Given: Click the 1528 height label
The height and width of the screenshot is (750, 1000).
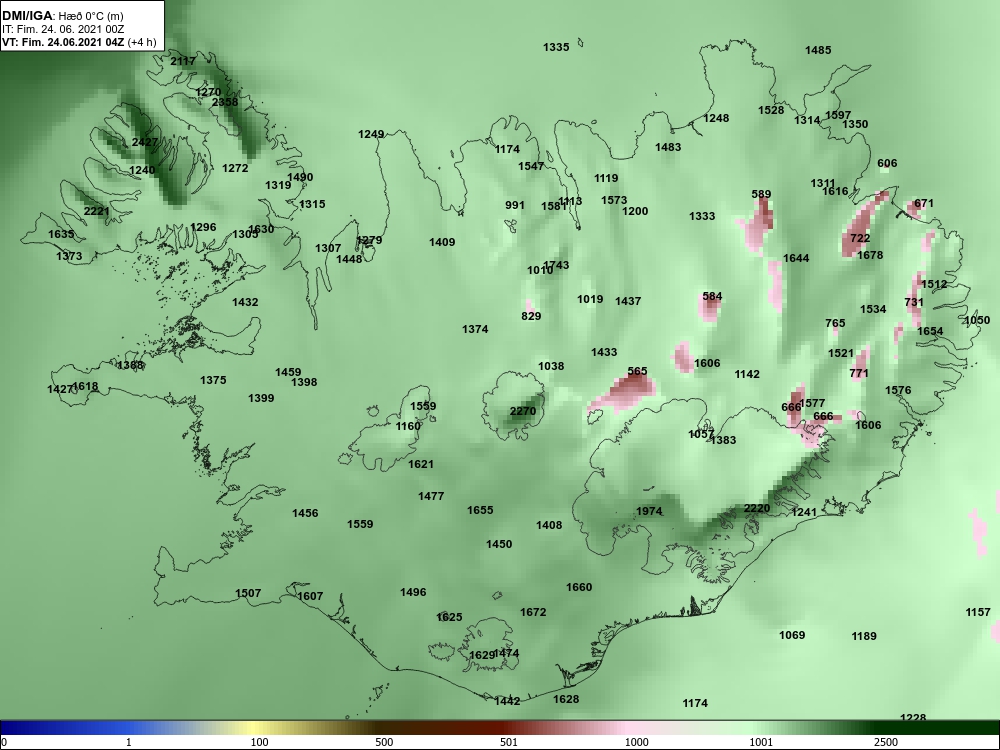Looking at the screenshot, I should click(x=771, y=110).
